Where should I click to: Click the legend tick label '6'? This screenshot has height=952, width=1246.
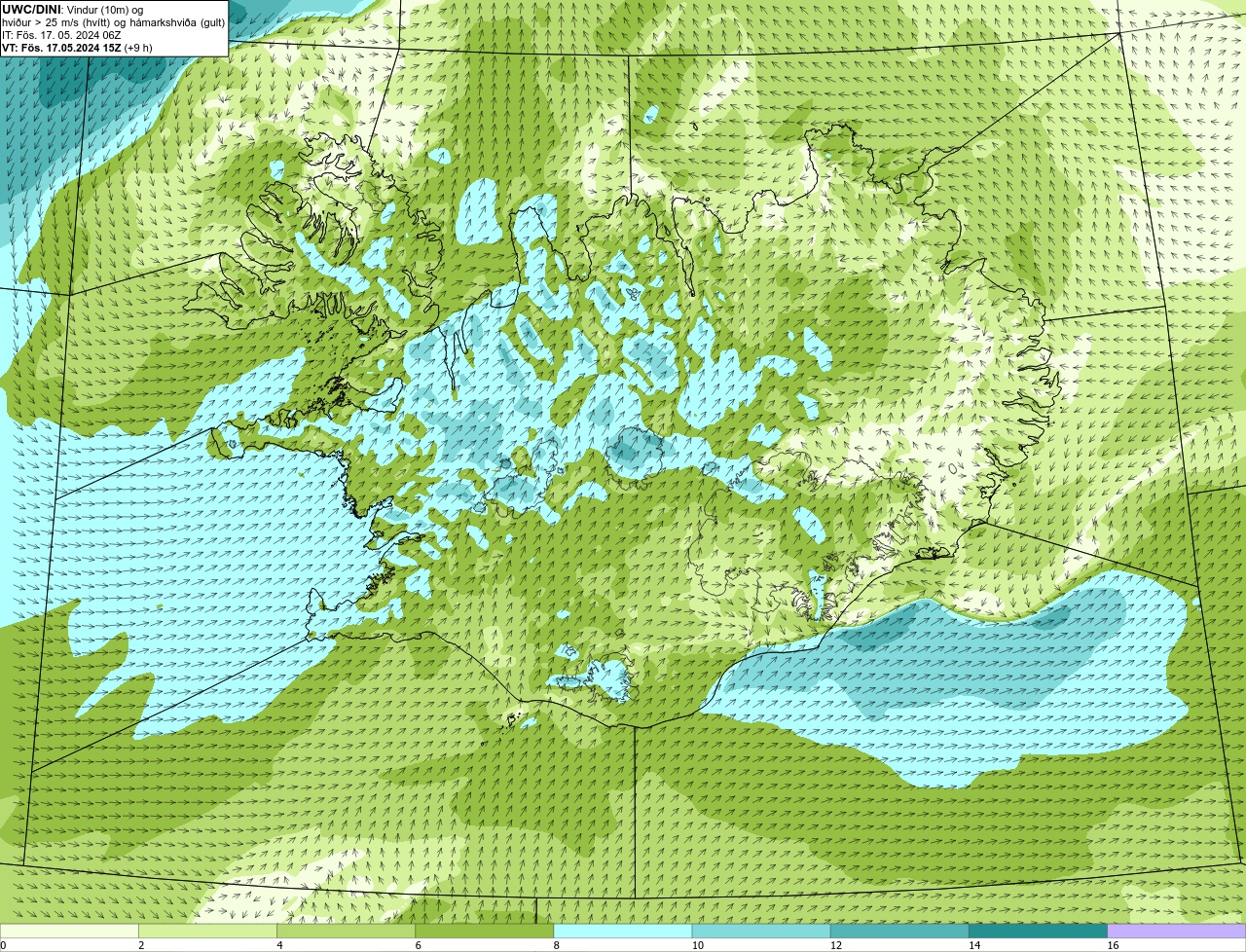[x=418, y=945]
